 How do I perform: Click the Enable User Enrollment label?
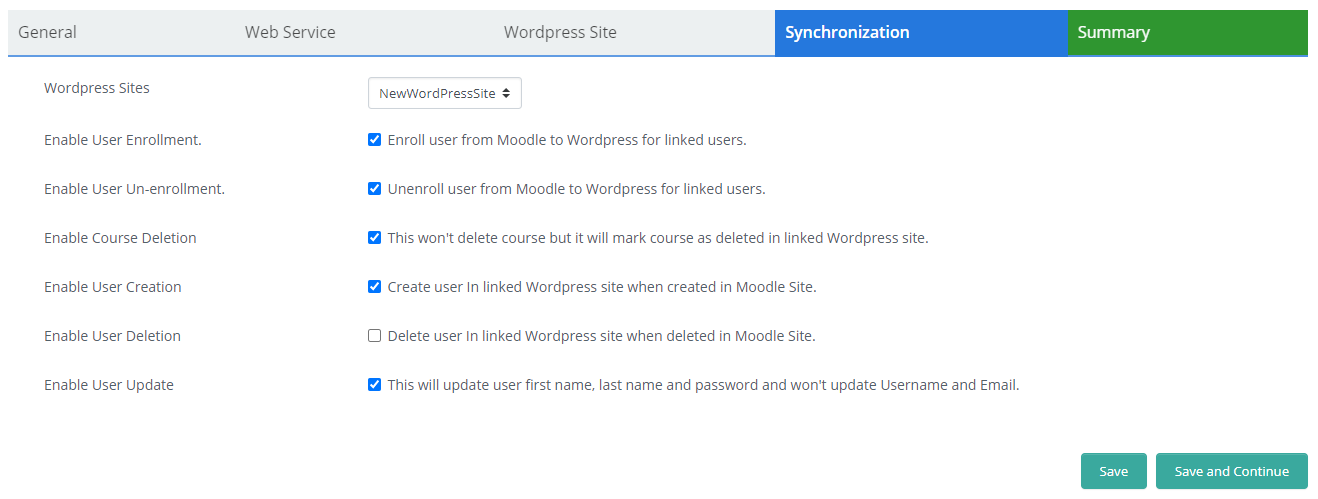click(123, 140)
